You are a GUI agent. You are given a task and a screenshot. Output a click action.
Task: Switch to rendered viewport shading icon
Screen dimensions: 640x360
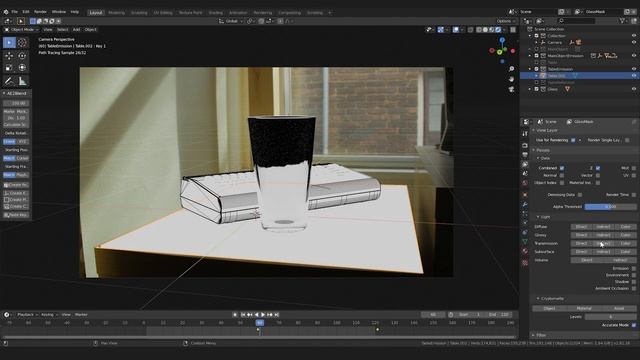(498, 29)
